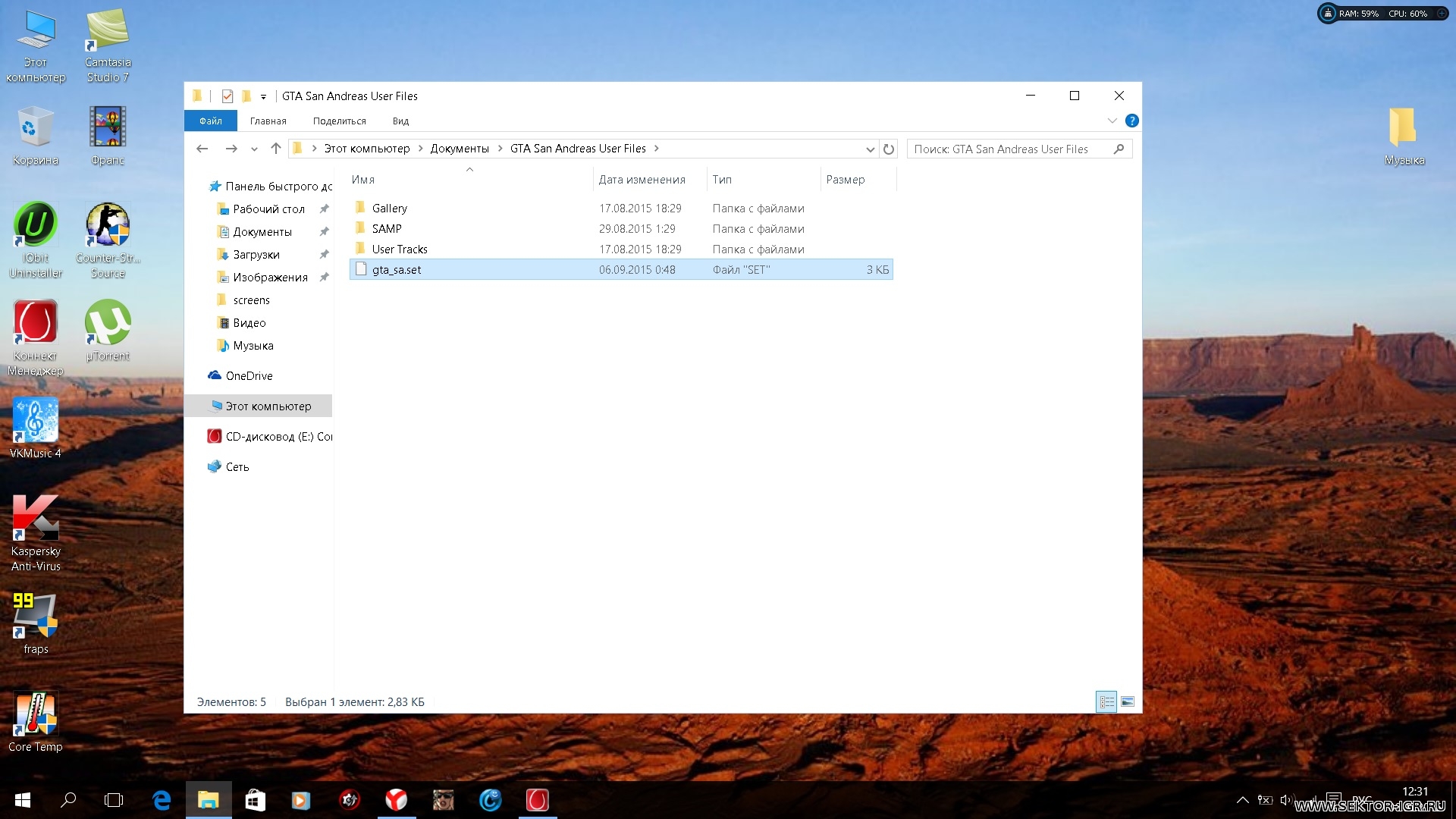
Task: Expand the chevron after GTA San Andreas User Files breadcrumb
Action: point(656,149)
